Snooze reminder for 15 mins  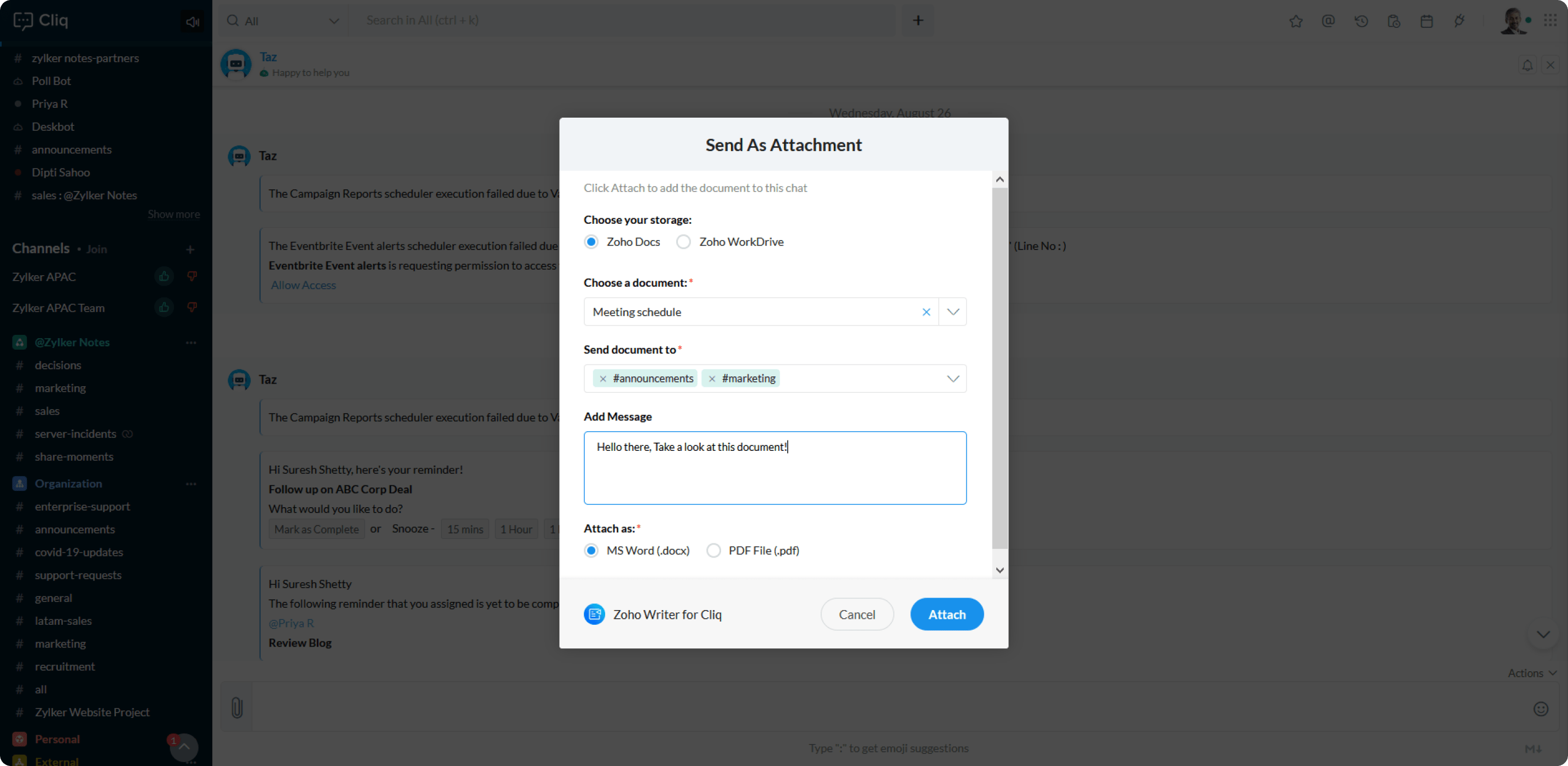[464, 529]
